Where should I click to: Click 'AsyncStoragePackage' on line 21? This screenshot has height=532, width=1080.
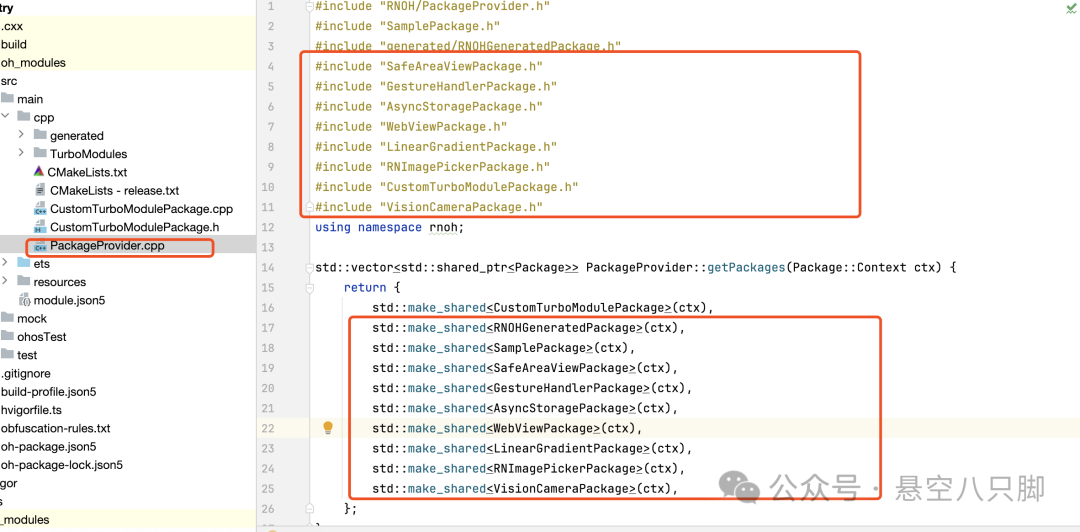click(x=561, y=408)
